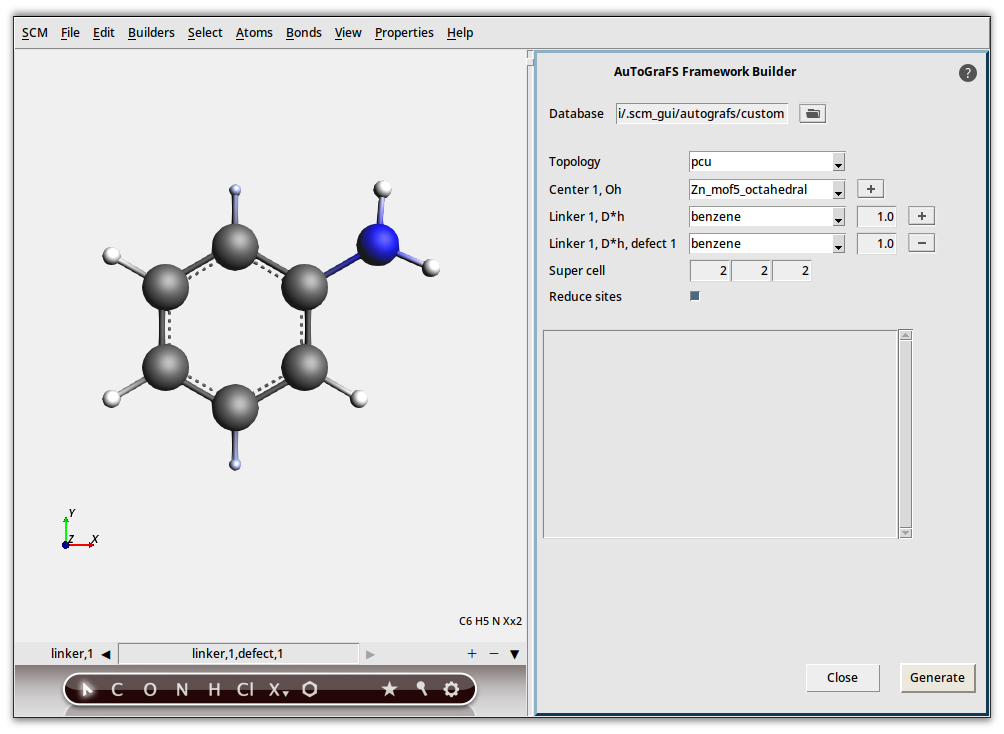Screen dimensions: 1004x734
Task: Open the Center 1, Oh dropdown
Action: tap(838, 189)
